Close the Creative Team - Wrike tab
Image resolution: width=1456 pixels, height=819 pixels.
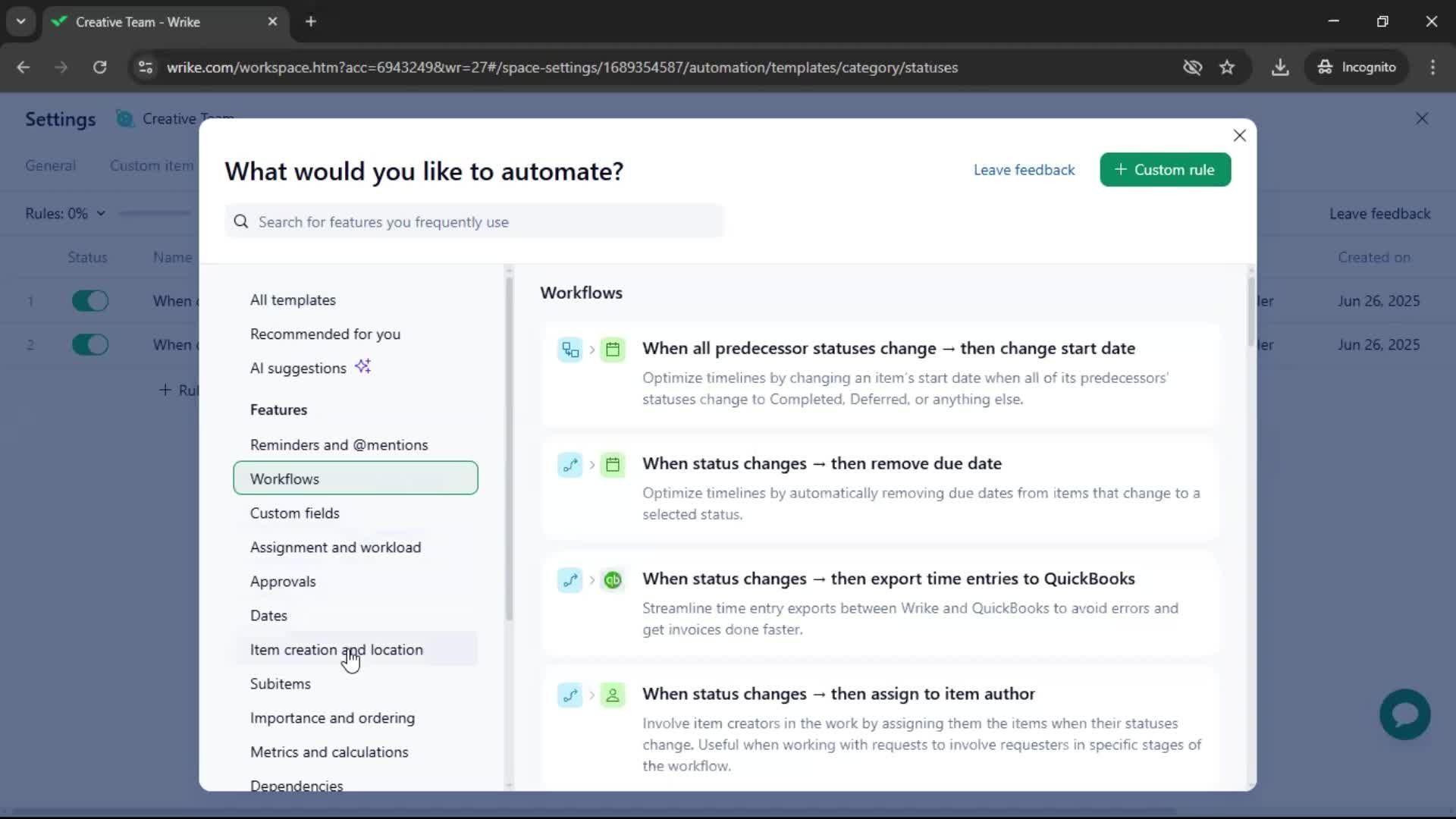tap(272, 21)
